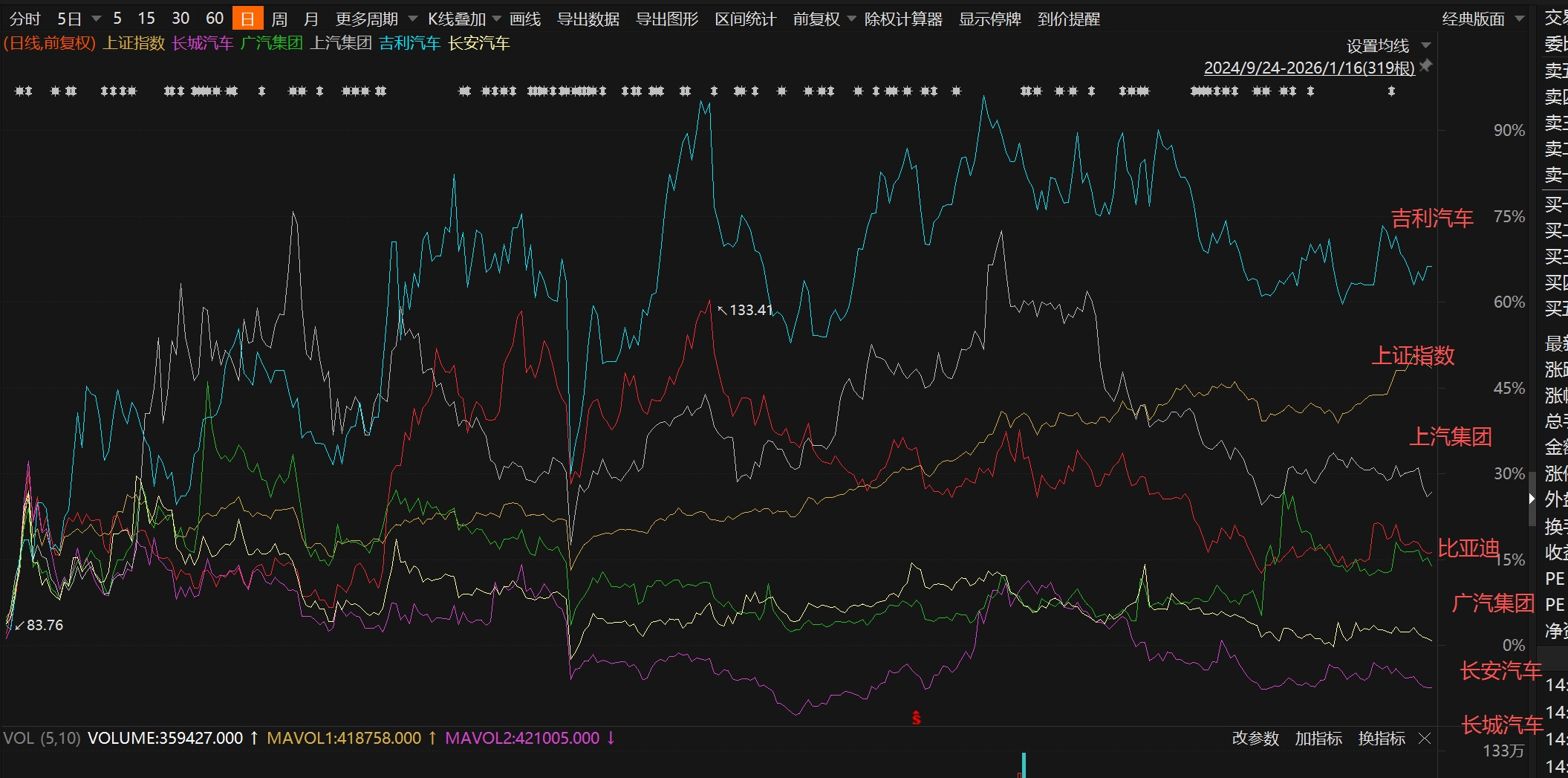Set a 到价提醒 price alert
The height and width of the screenshot is (778, 1568).
[1069, 19]
